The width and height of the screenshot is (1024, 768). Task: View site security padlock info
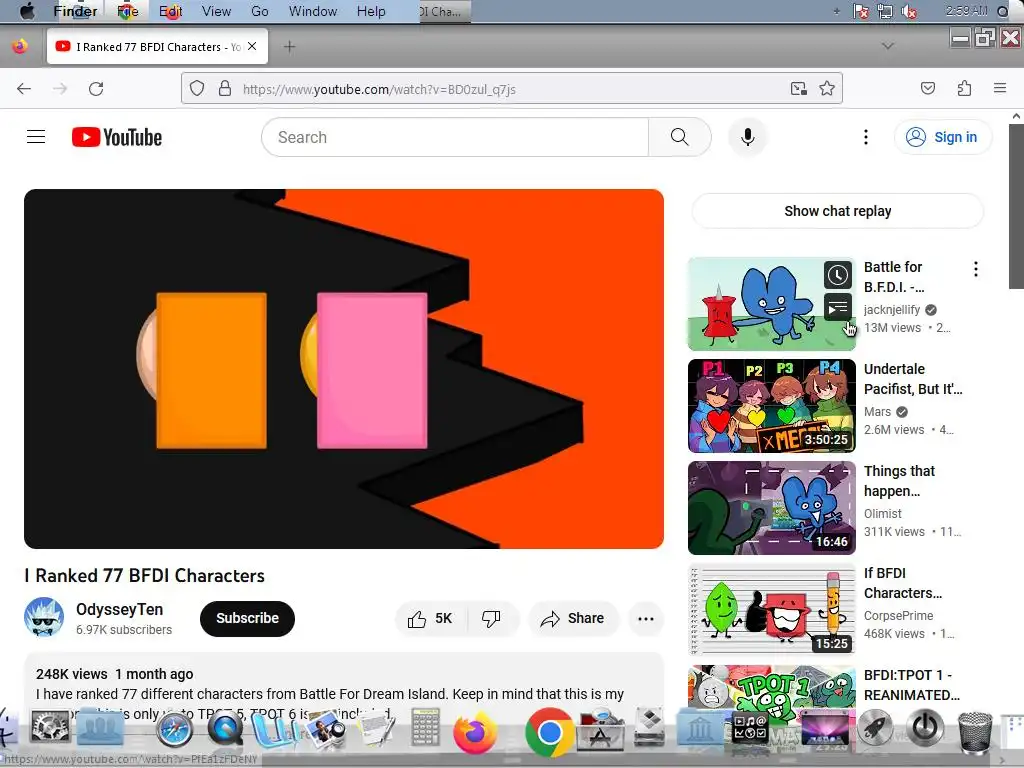[225, 88]
